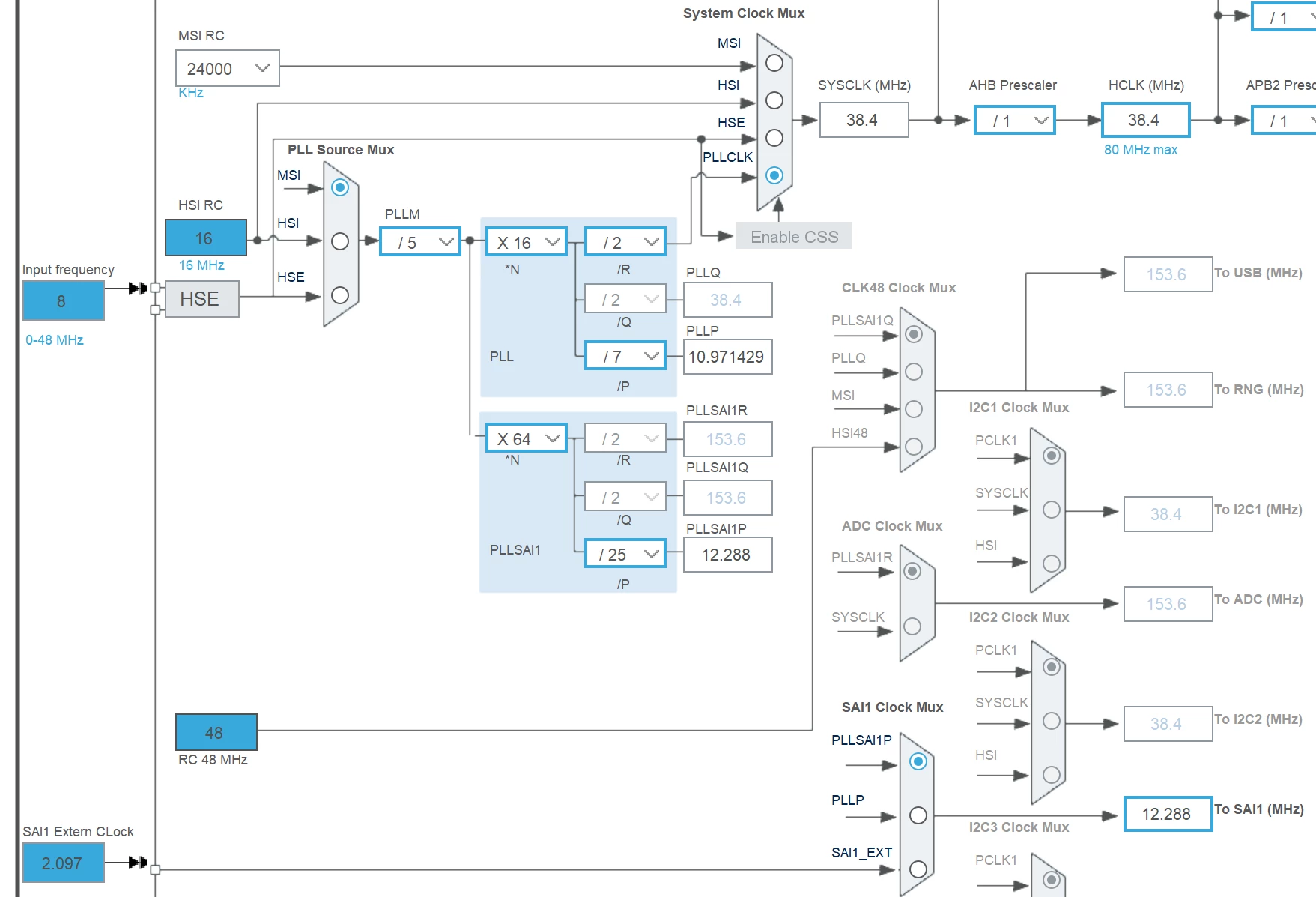Click the PLLP 10.971429 output field
This screenshot has width=1316, height=897.
[x=728, y=357]
